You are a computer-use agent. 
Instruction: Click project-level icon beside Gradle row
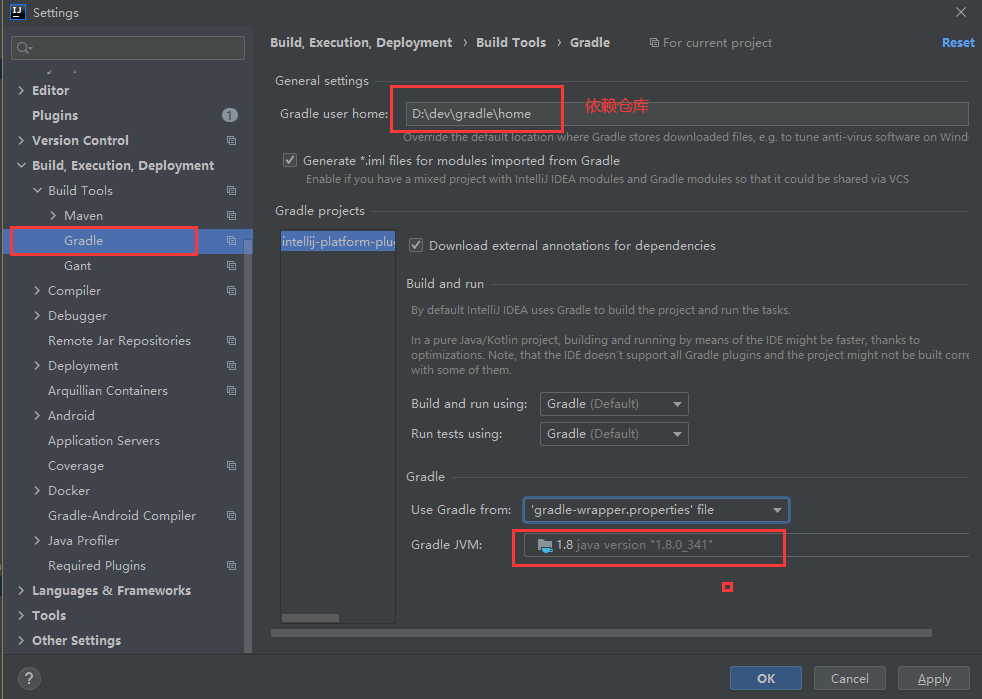tap(231, 241)
